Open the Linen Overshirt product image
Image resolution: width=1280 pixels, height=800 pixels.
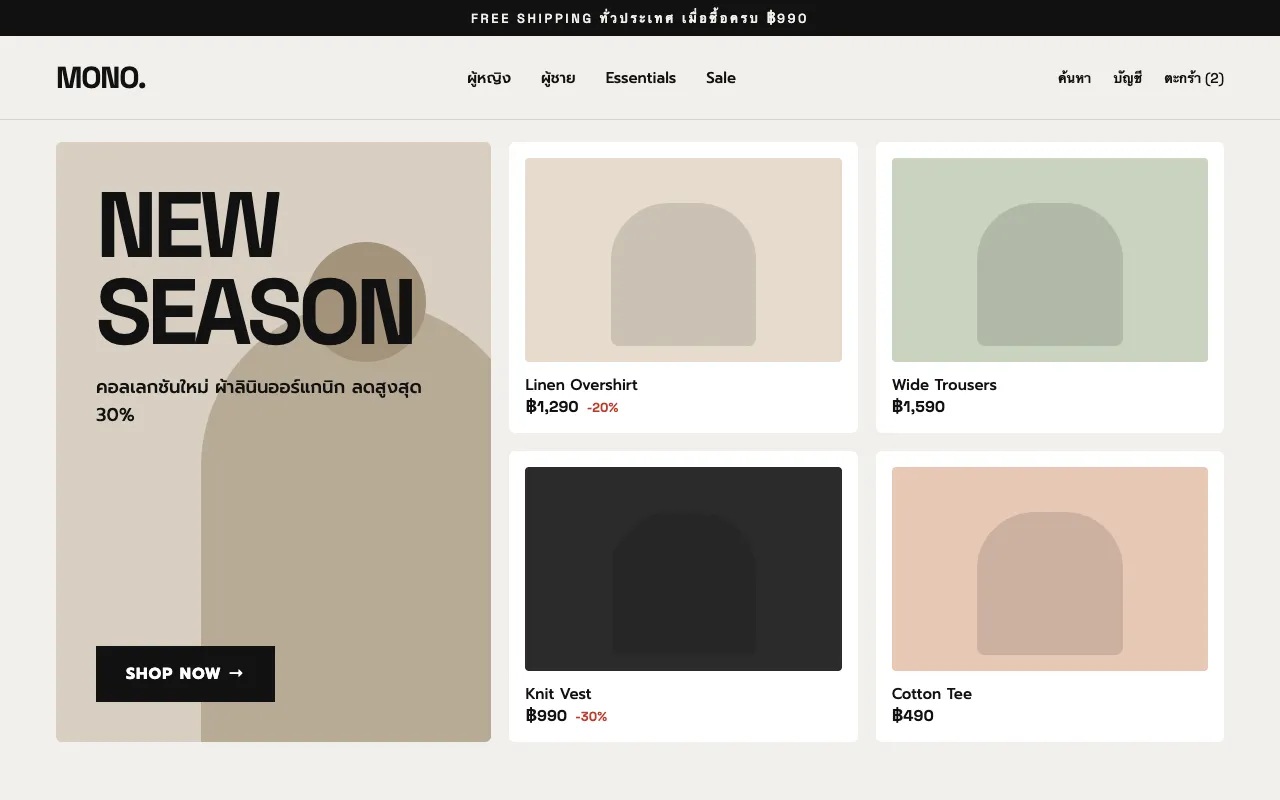coord(683,260)
